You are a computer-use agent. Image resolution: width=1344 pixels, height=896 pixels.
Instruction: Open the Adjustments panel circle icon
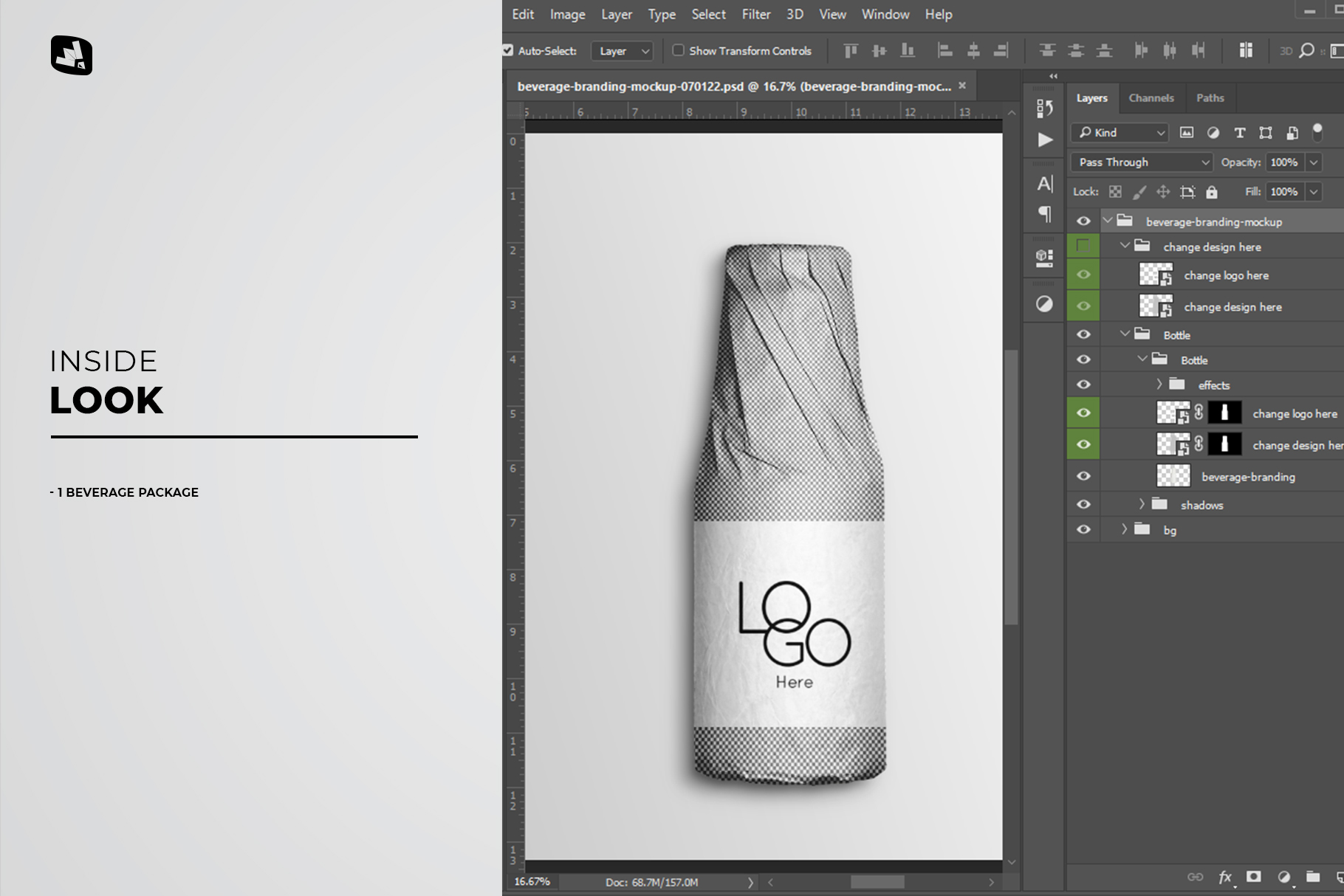1044,304
